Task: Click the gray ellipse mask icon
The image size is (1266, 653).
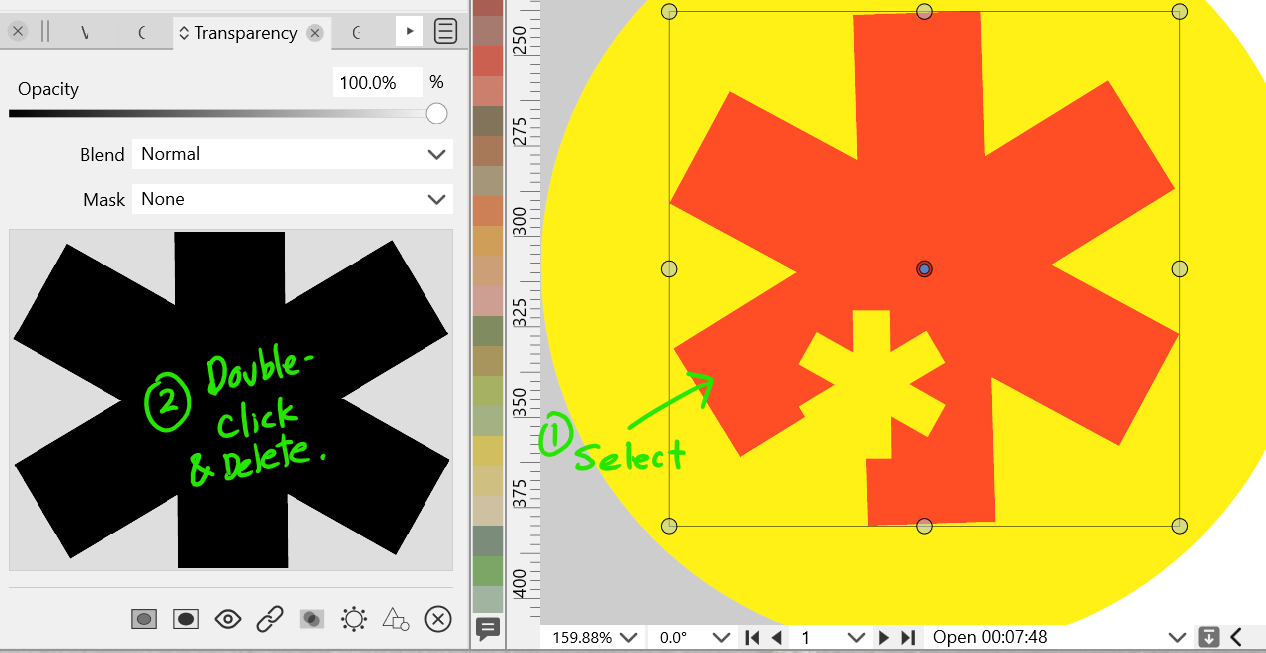Action: 144,619
